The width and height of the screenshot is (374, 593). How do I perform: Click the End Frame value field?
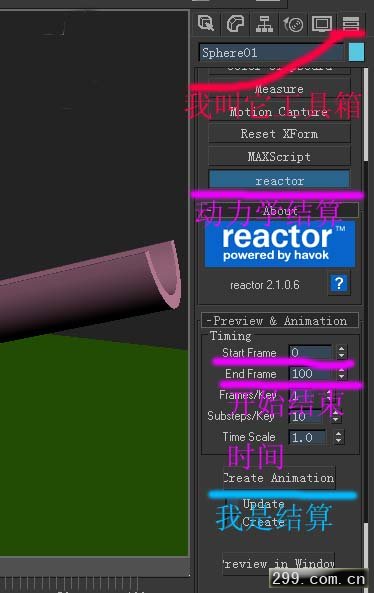[311, 374]
